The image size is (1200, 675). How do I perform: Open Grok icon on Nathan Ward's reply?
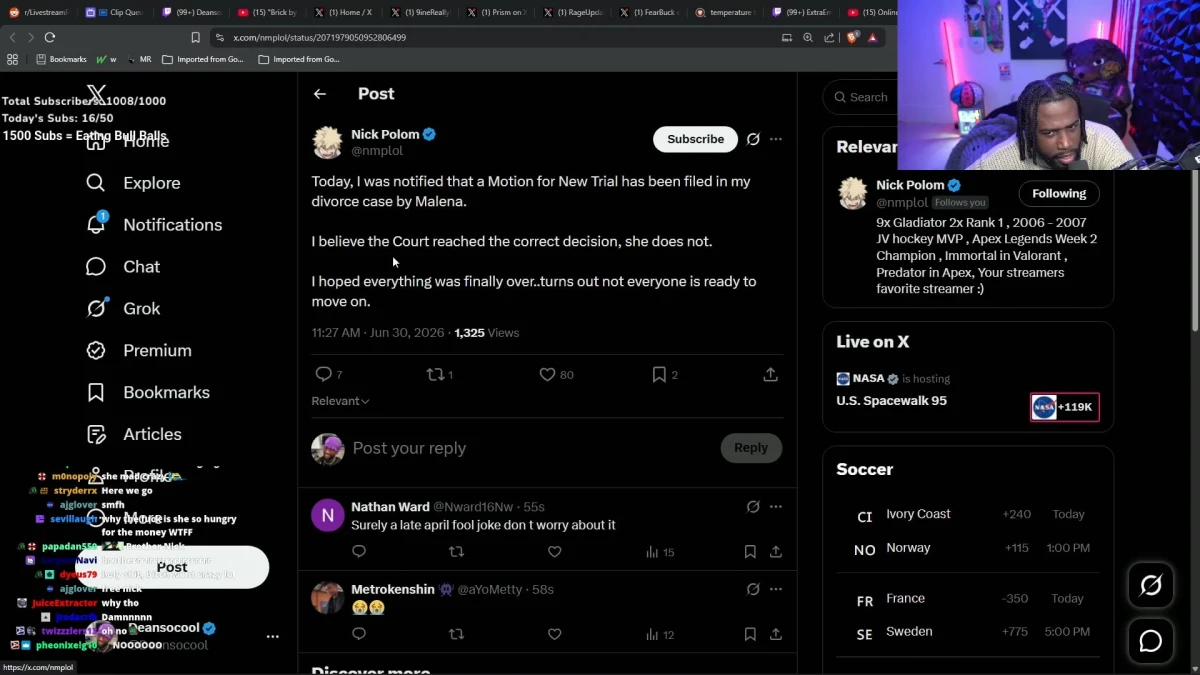(753, 507)
